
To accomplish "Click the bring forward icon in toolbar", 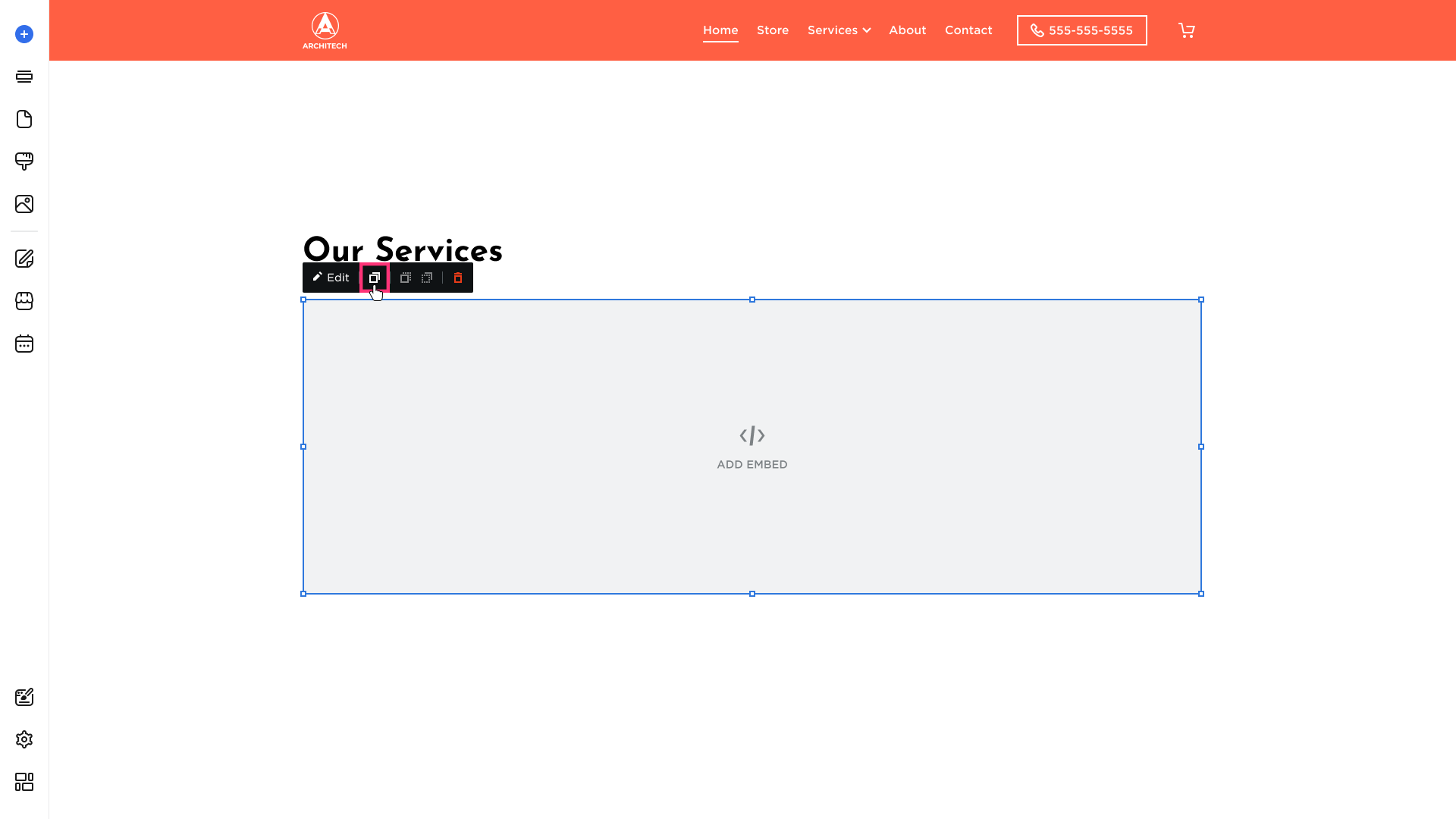I will 406,278.
